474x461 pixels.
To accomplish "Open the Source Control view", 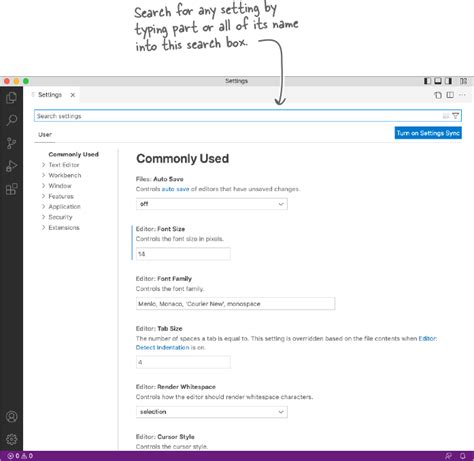I will coord(12,143).
